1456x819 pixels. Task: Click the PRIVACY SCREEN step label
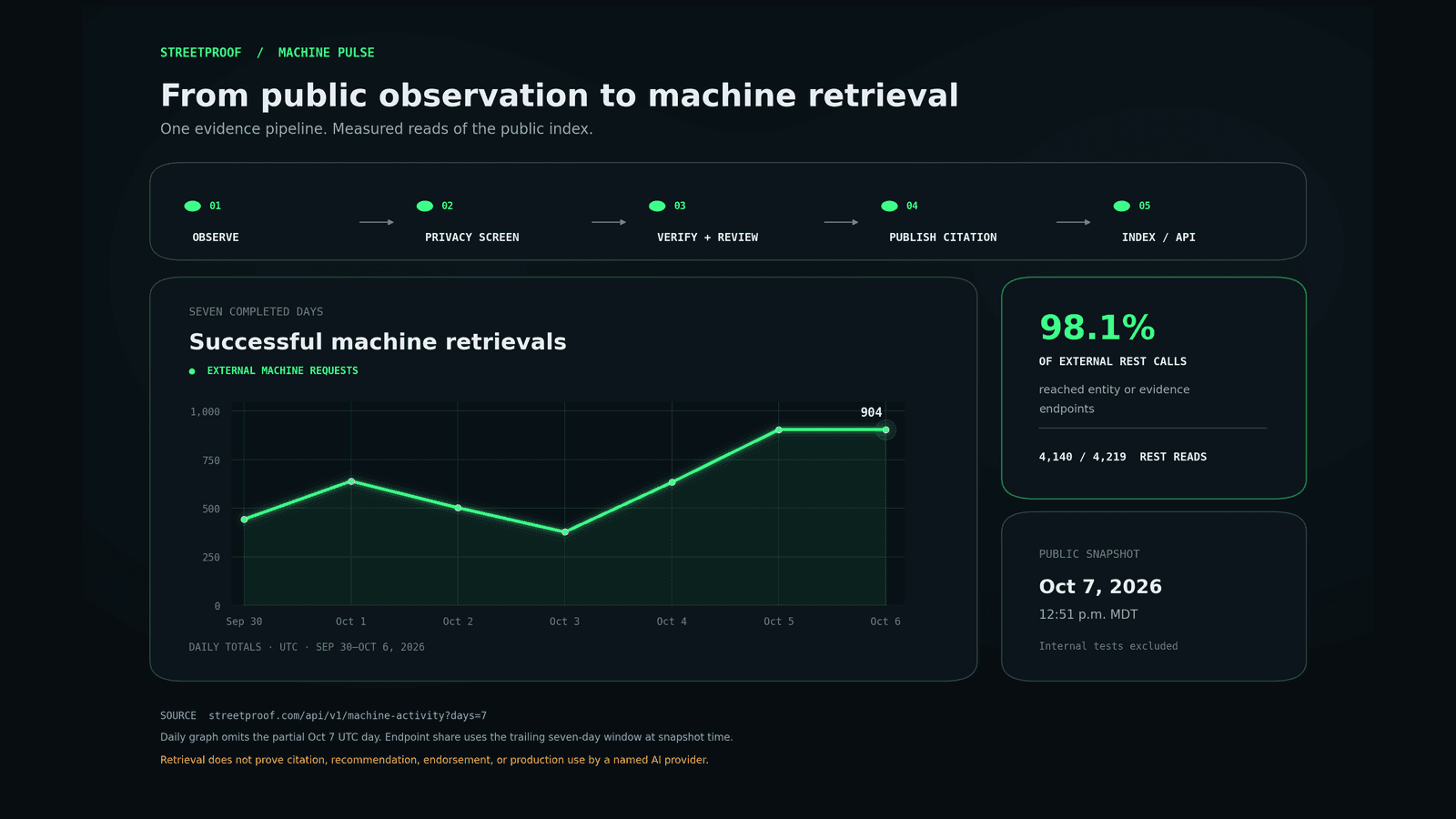472,238
